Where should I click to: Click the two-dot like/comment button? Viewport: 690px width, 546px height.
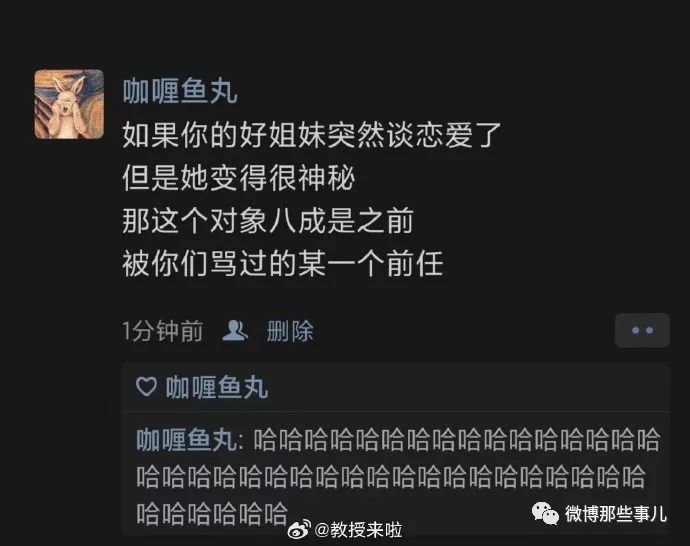(642, 330)
